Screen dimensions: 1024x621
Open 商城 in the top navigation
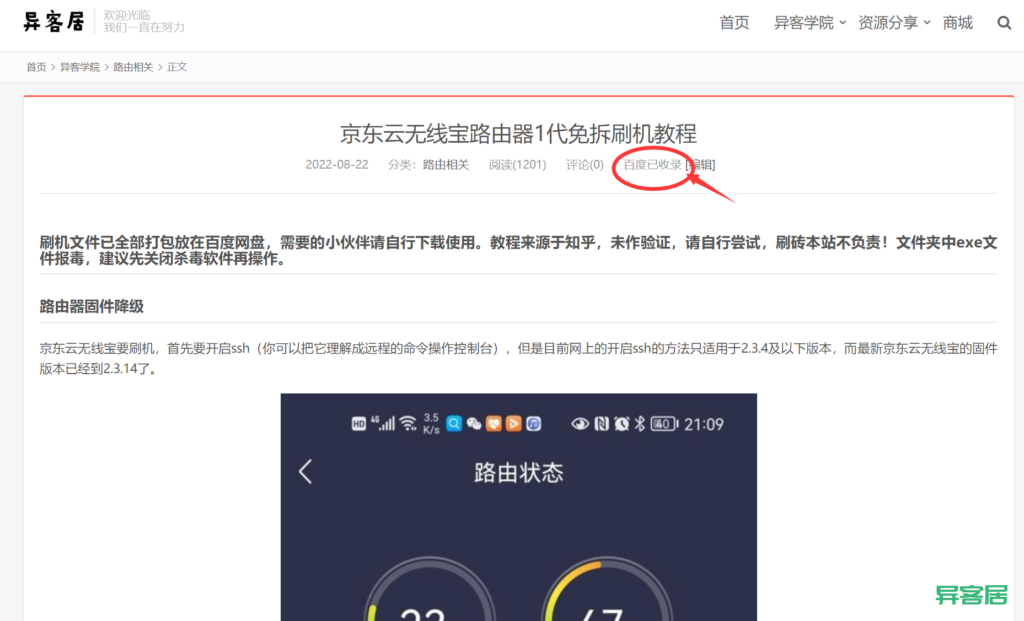point(957,23)
